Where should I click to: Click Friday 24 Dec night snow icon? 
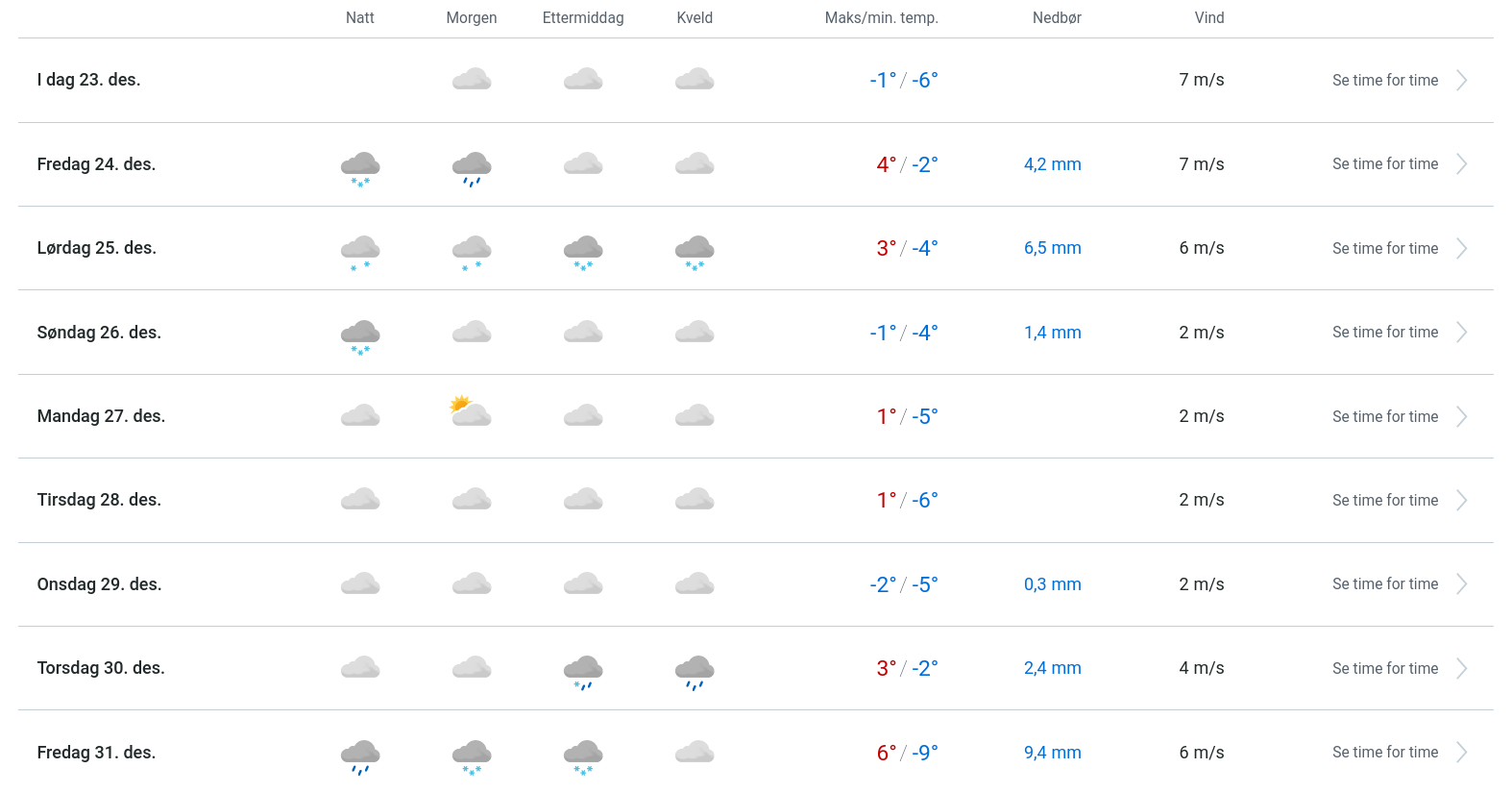(x=360, y=167)
